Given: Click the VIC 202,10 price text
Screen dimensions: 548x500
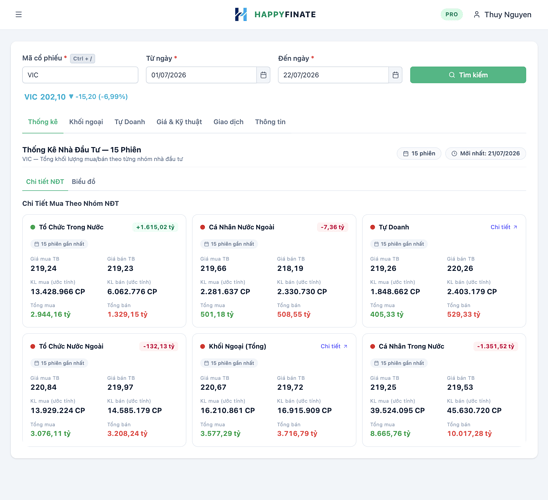Looking at the screenshot, I should tap(45, 97).
